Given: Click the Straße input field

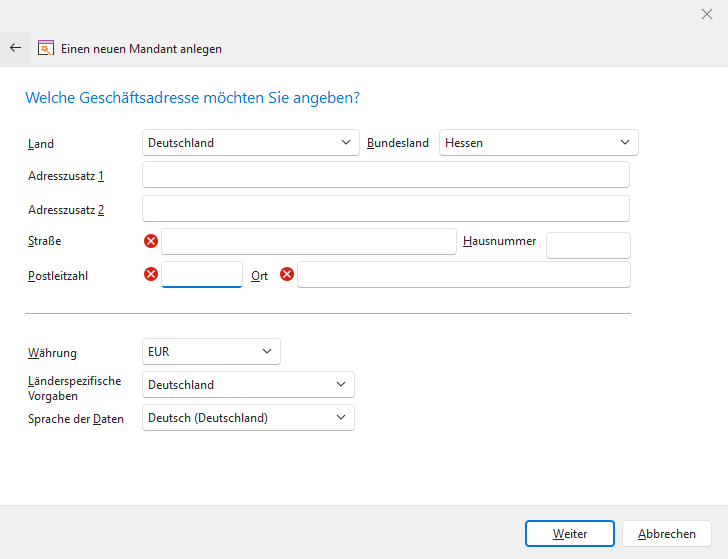Looking at the screenshot, I should (308, 241).
